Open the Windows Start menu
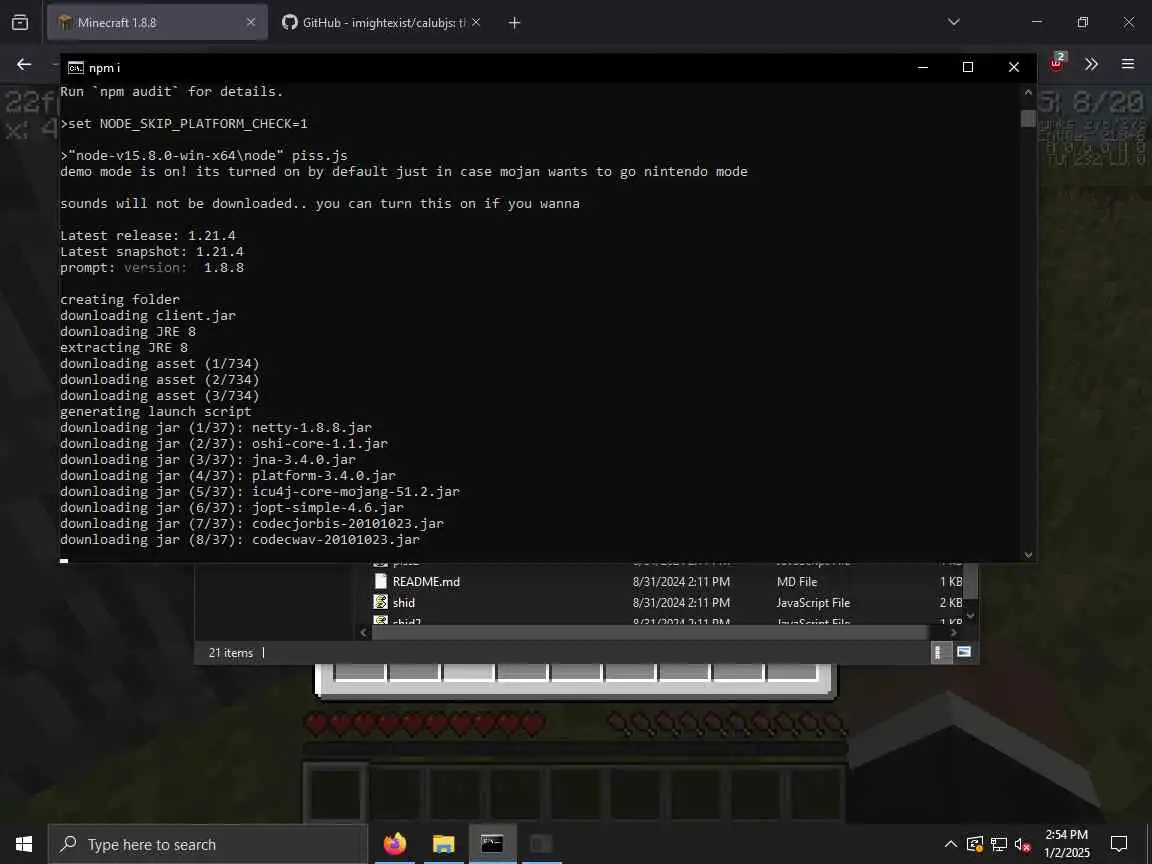The height and width of the screenshot is (864, 1152). pyautogui.click(x=24, y=844)
